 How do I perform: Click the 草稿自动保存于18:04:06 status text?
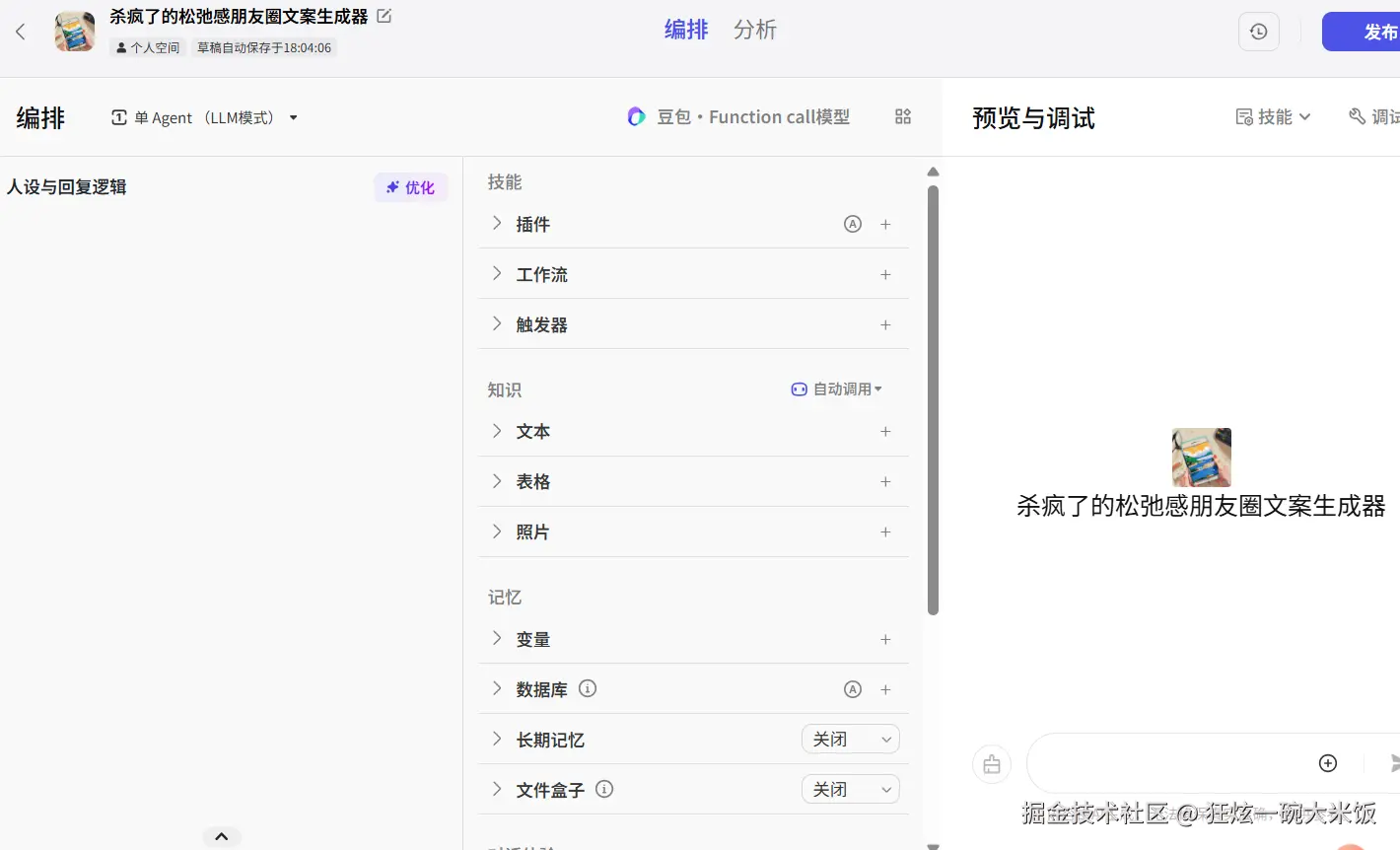click(264, 47)
